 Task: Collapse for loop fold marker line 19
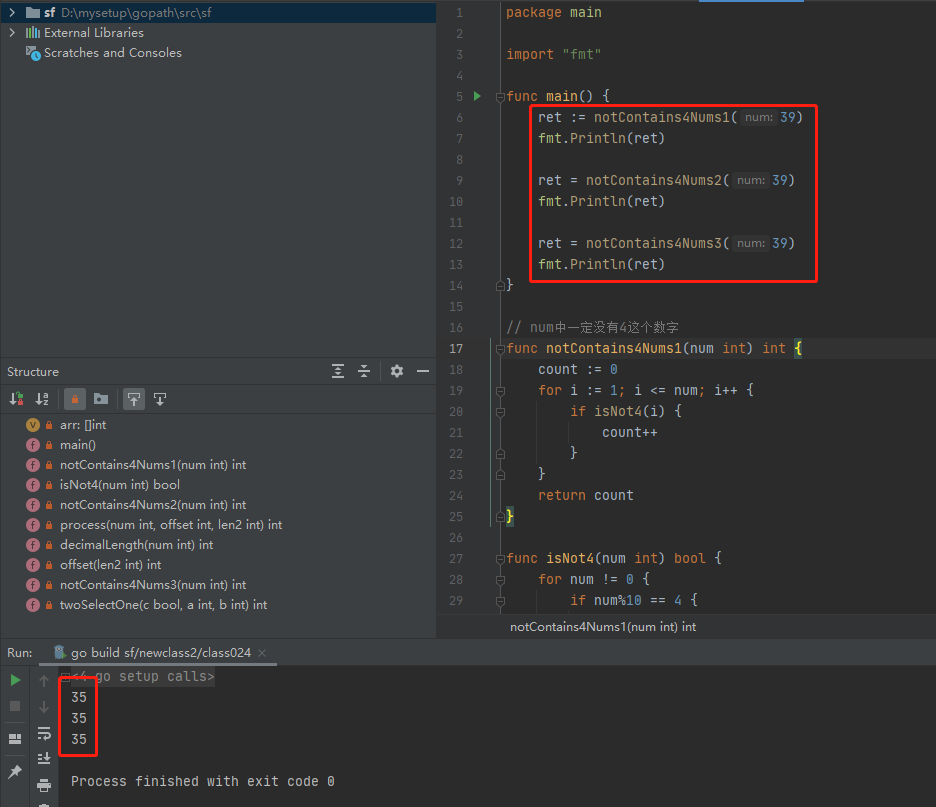[500, 391]
